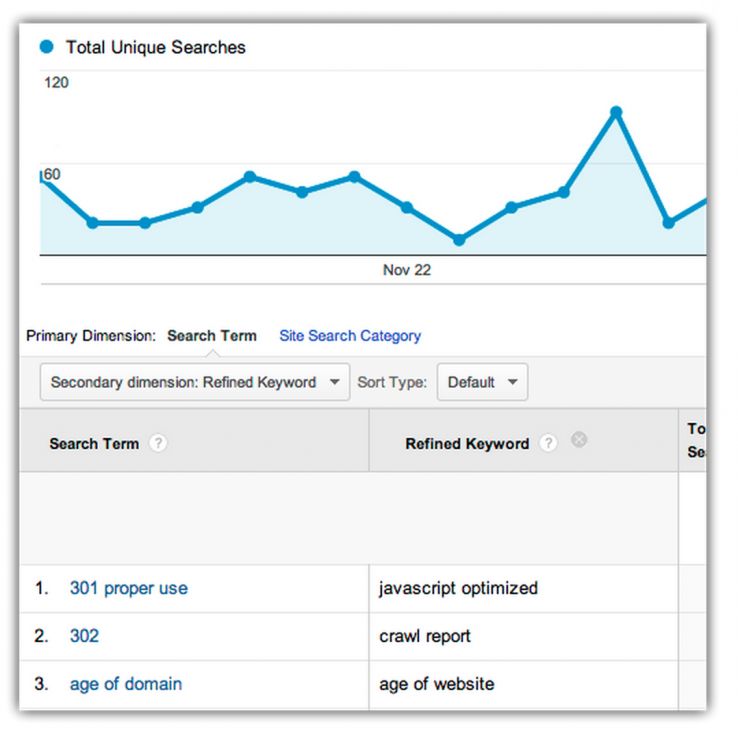Click the "crawl report" refined keyword cell
This screenshot has height=731, width=738.
coord(425,636)
